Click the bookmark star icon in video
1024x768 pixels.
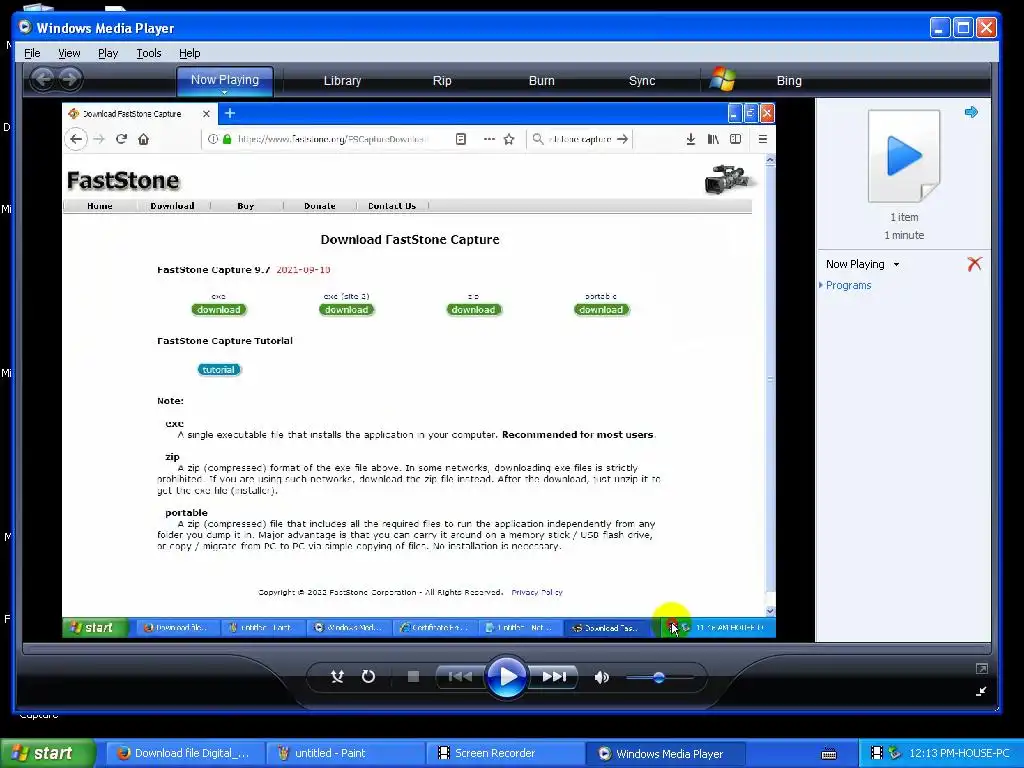[x=509, y=139]
